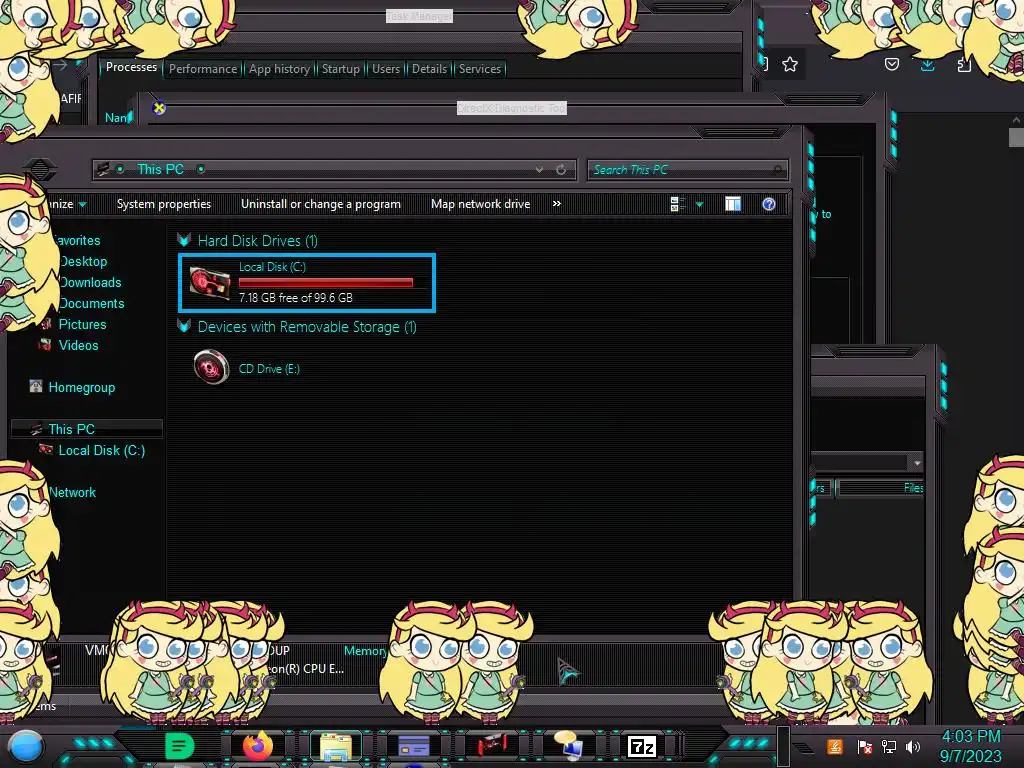The height and width of the screenshot is (768, 1024).
Task: Switch to Task Manager Performance tab
Action: click(203, 69)
